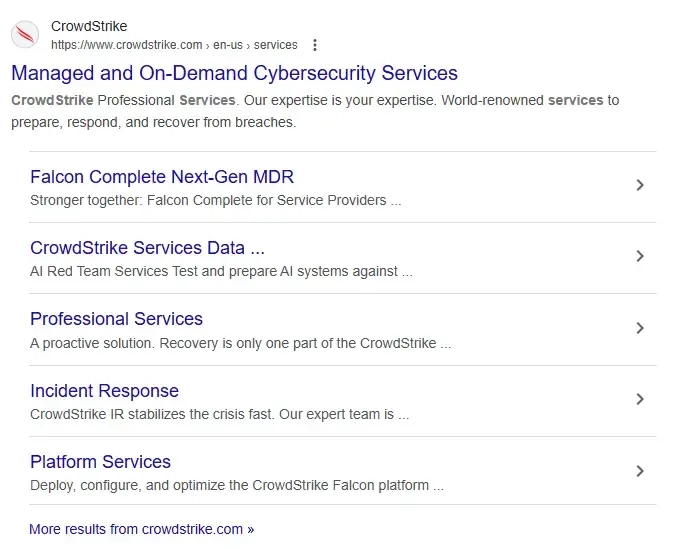Open the Falcon Complete Next-Gen MDR link
679x549 pixels.
[162, 177]
